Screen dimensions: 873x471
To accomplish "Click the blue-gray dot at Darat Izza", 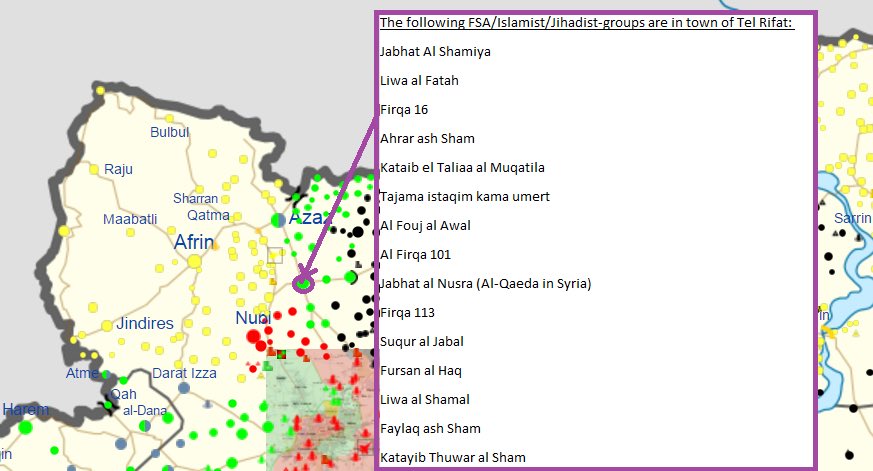I will (x=184, y=388).
